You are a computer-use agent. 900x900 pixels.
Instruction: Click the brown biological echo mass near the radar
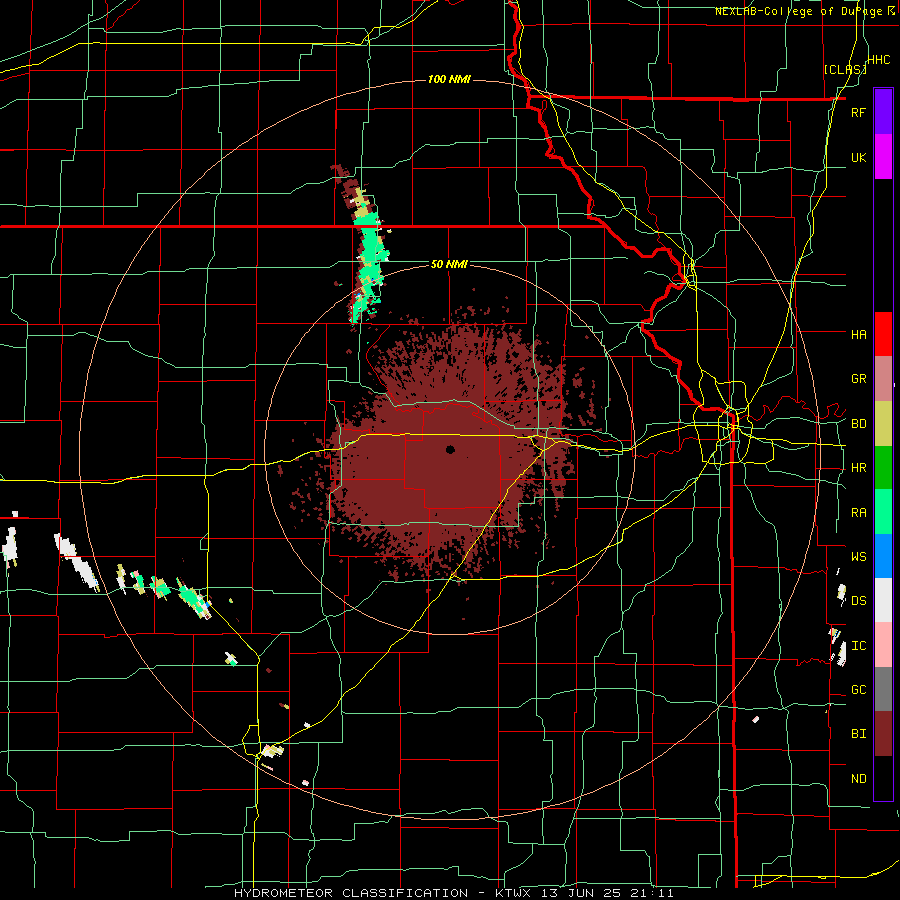point(448,459)
